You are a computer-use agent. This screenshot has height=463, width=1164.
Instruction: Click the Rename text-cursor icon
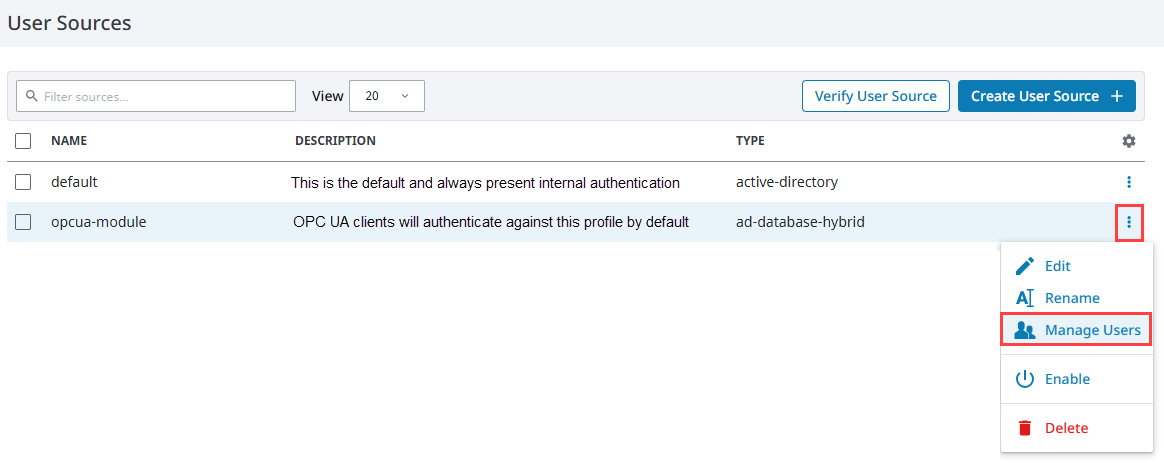(1025, 298)
